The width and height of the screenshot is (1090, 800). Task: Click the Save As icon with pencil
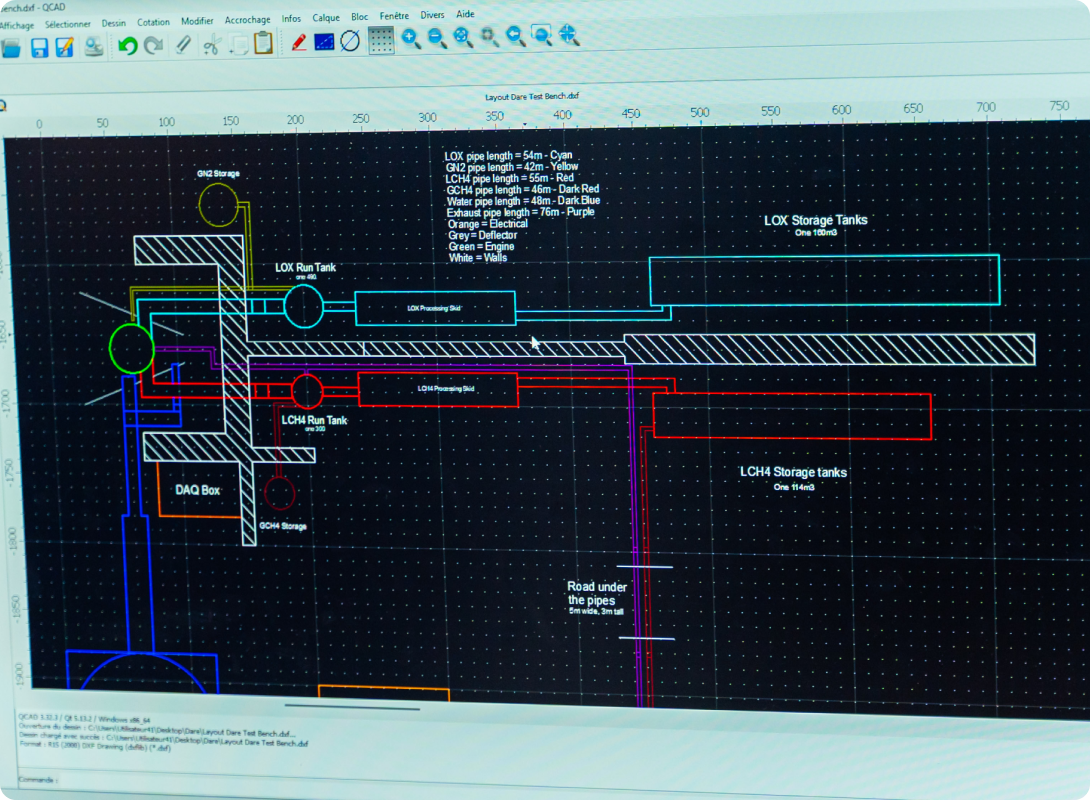65,46
